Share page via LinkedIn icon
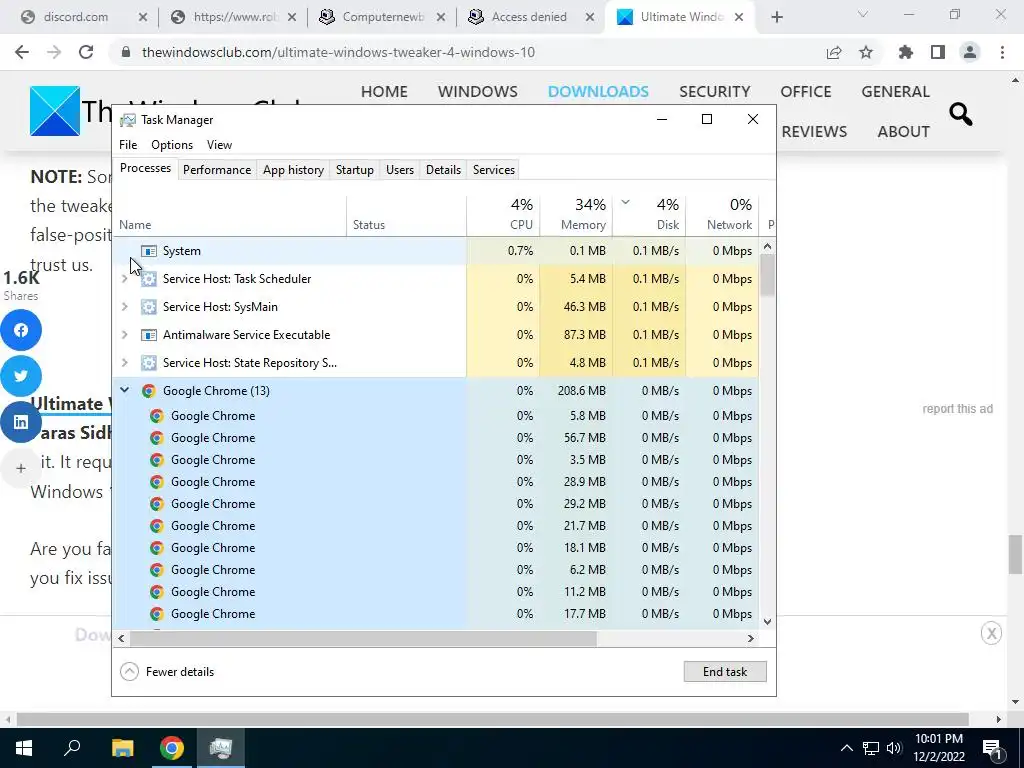 [21, 422]
